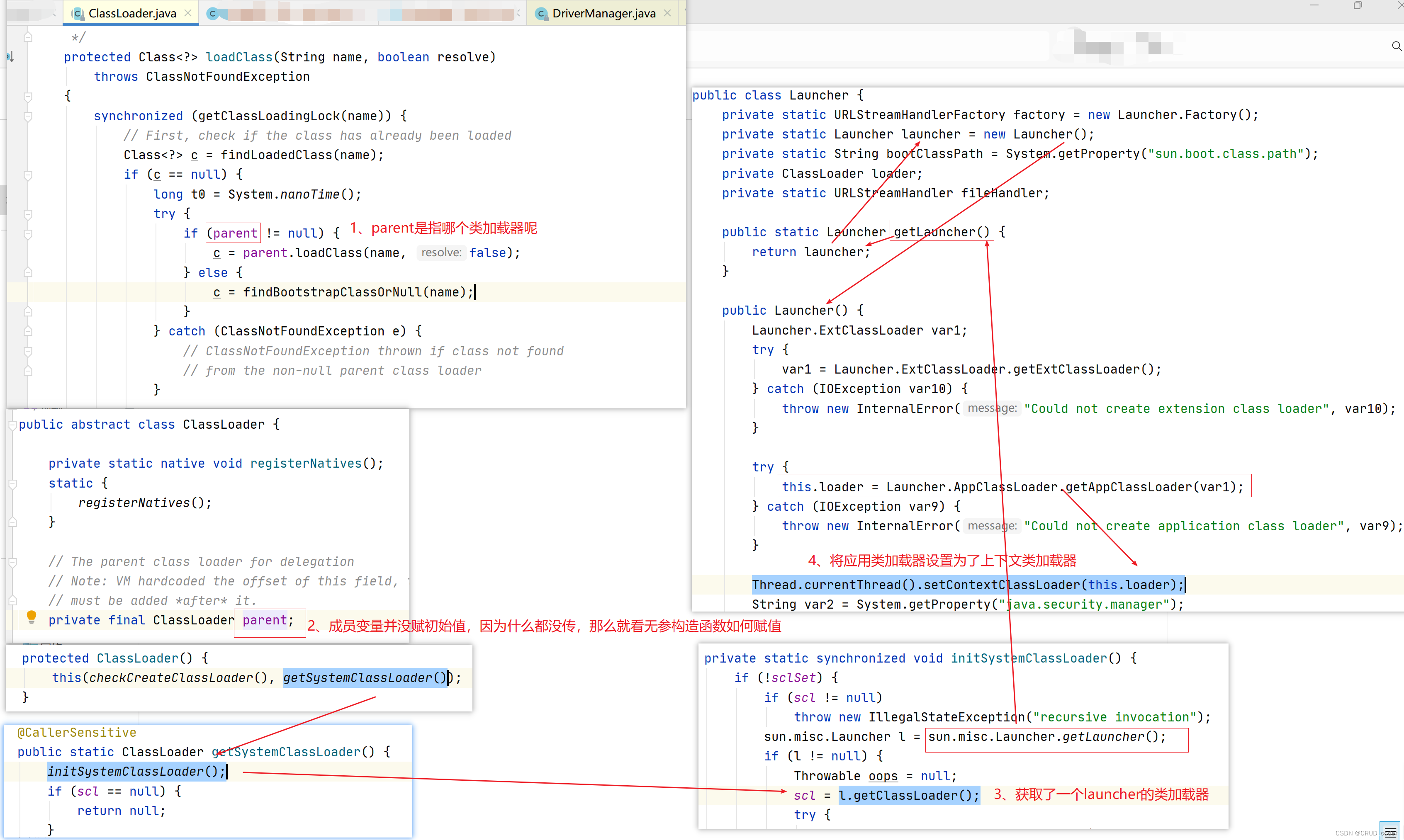Click '@CallerSensitive' annotation
Screen dimensions: 1404x840
click(77, 733)
